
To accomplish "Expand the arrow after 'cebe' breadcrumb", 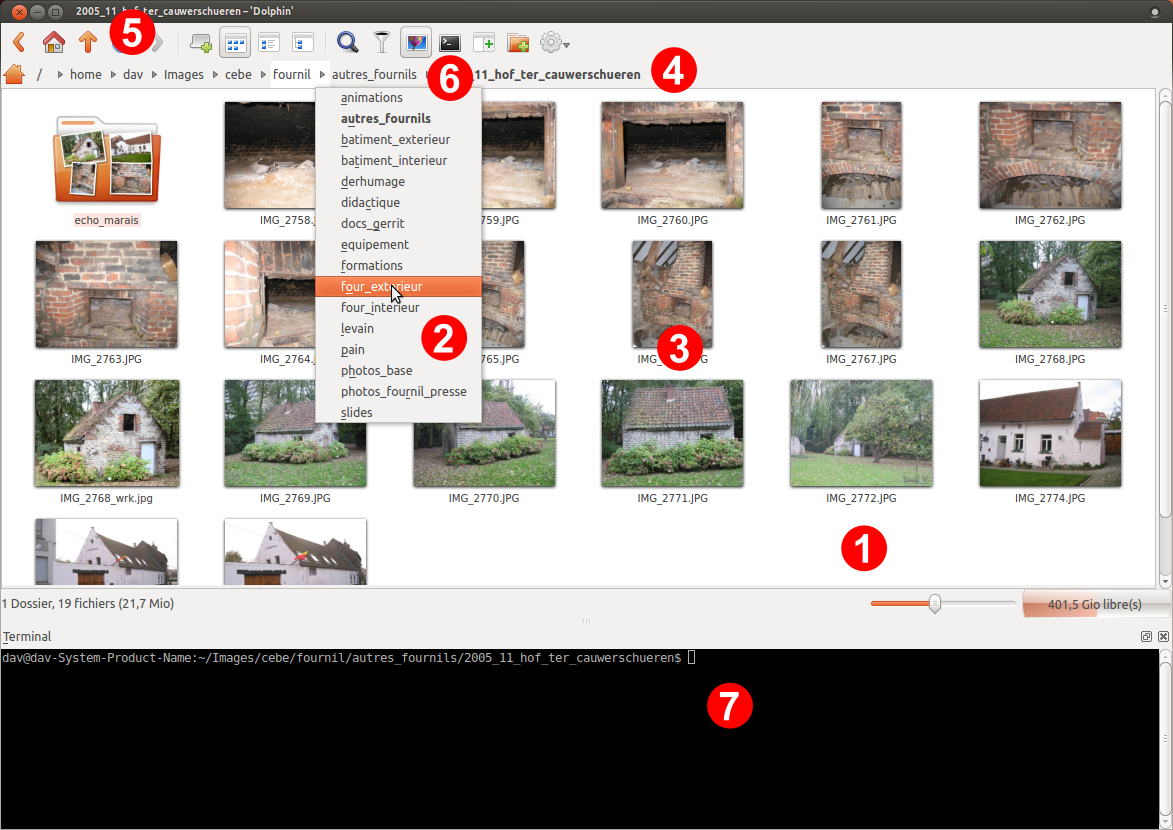I will coord(262,75).
